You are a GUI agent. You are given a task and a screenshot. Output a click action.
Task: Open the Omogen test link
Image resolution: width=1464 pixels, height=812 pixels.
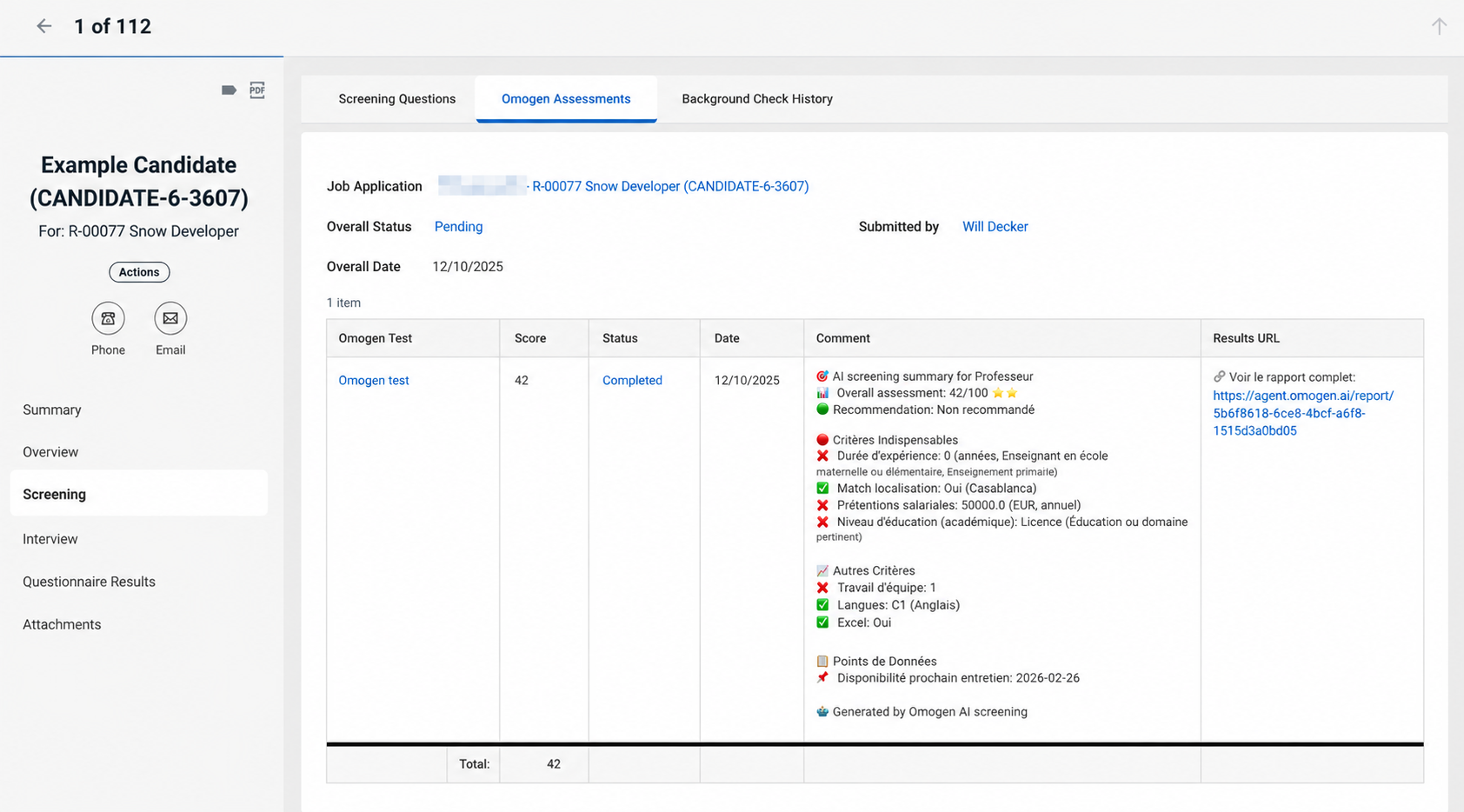coord(374,381)
